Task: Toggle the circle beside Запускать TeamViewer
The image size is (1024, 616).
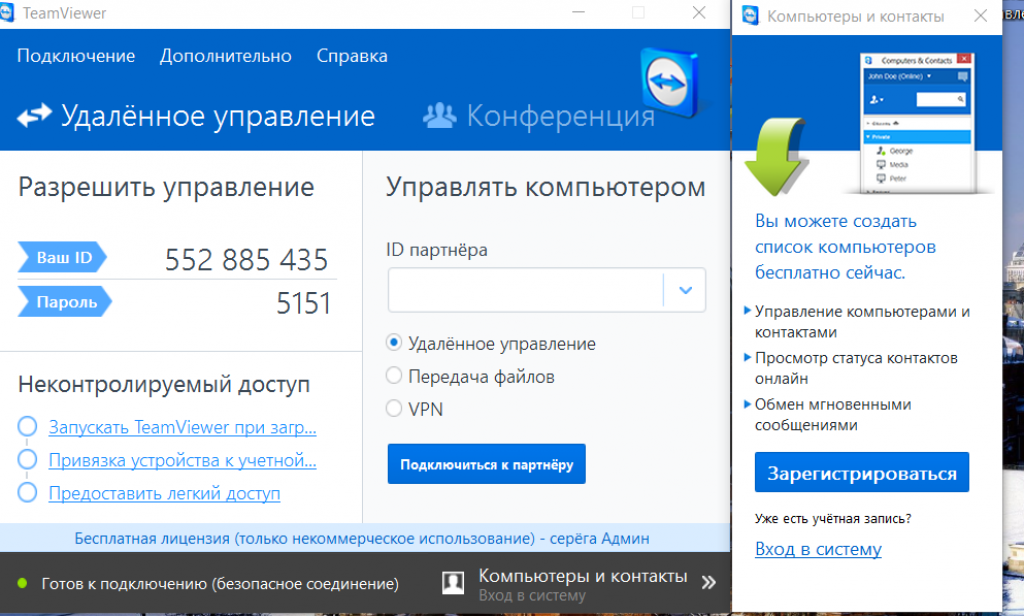Action: 27,427
